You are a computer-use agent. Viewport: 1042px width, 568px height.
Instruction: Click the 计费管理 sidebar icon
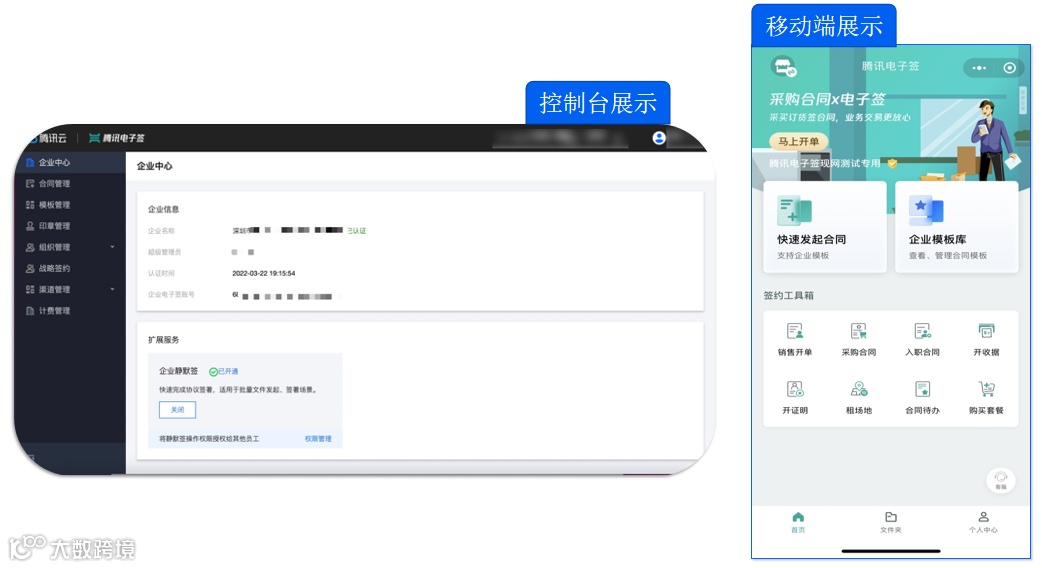(30, 311)
